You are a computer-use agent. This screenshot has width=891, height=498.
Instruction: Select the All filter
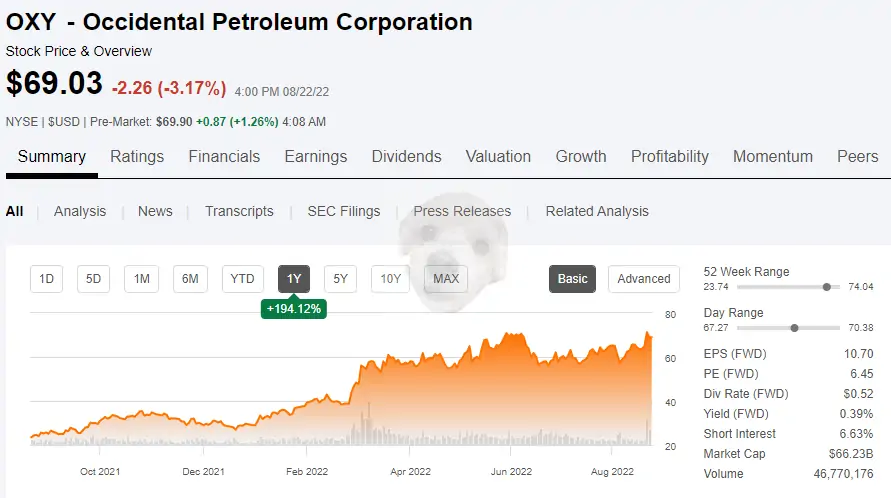coord(14,211)
